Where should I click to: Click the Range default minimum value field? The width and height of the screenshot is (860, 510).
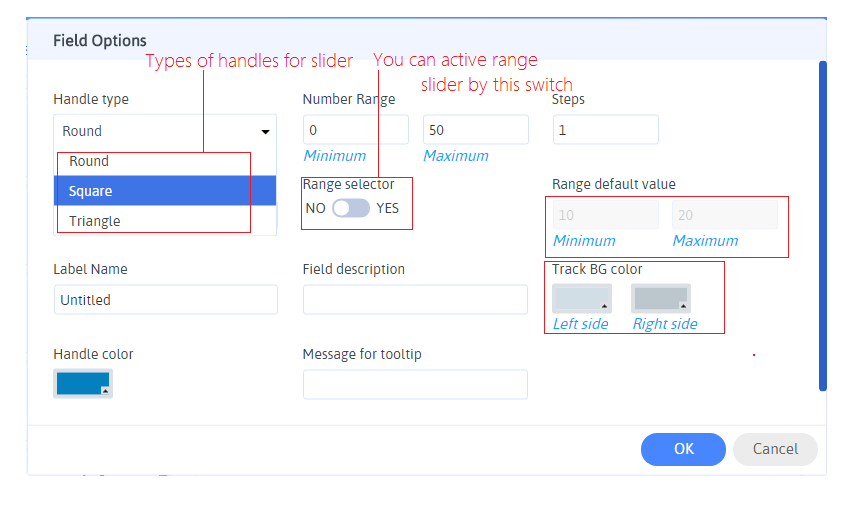point(605,215)
